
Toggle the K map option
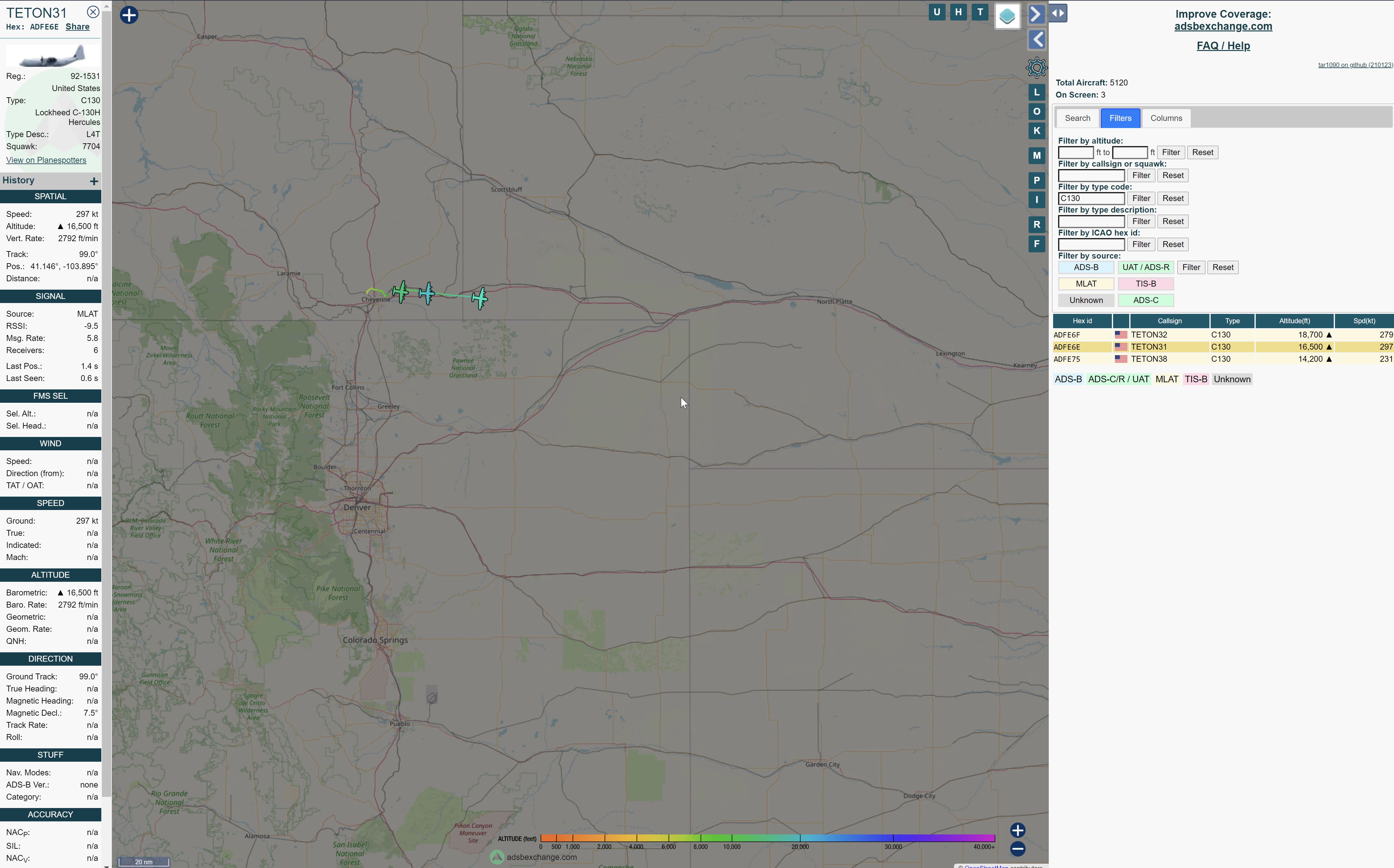click(1036, 131)
